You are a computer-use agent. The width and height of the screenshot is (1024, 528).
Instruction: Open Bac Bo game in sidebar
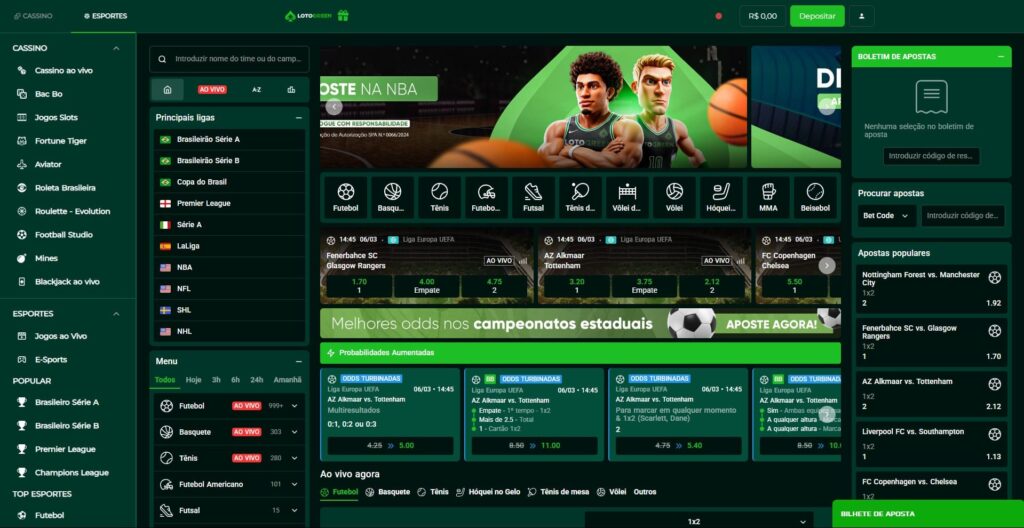pos(48,94)
